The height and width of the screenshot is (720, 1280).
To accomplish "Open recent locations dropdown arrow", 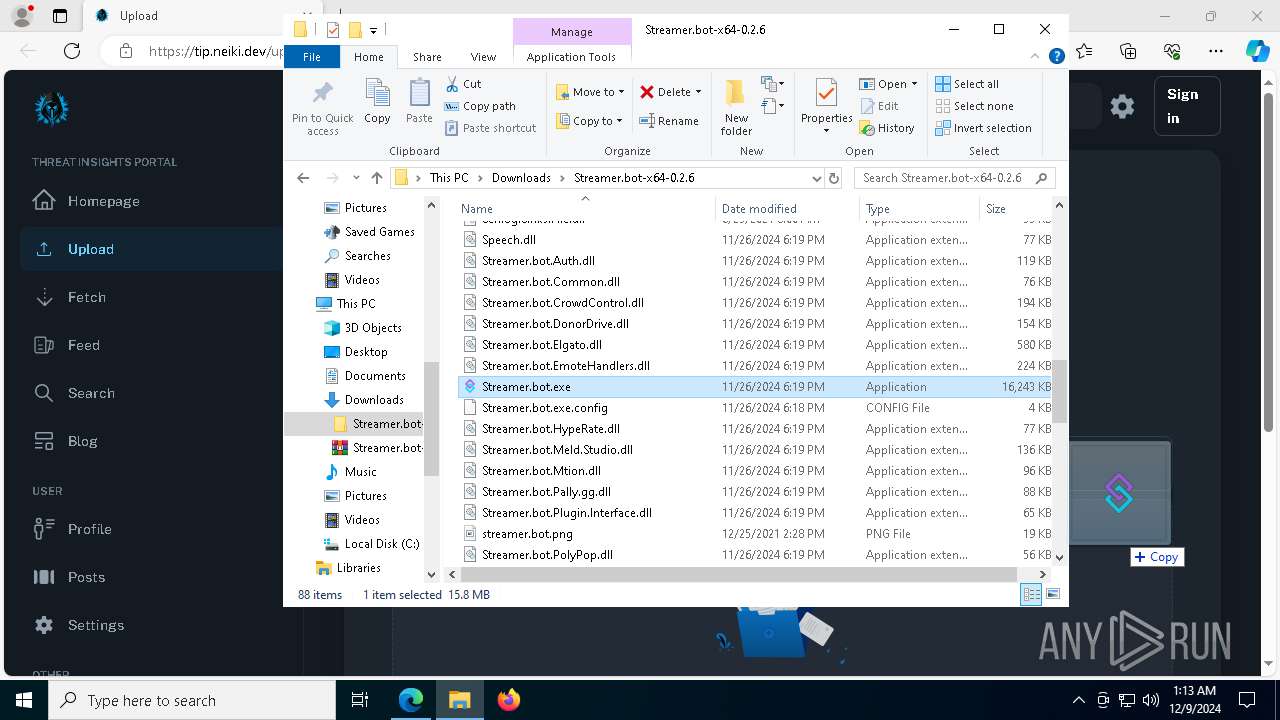I will [356, 178].
